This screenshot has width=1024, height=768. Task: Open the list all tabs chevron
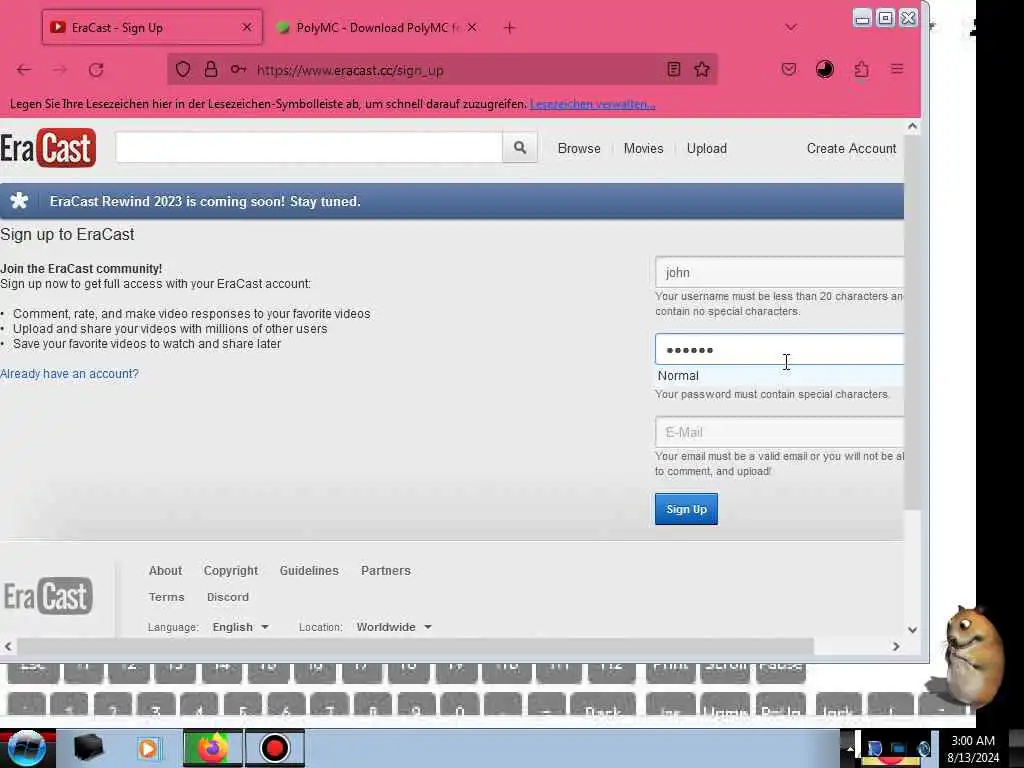pos(791,27)
